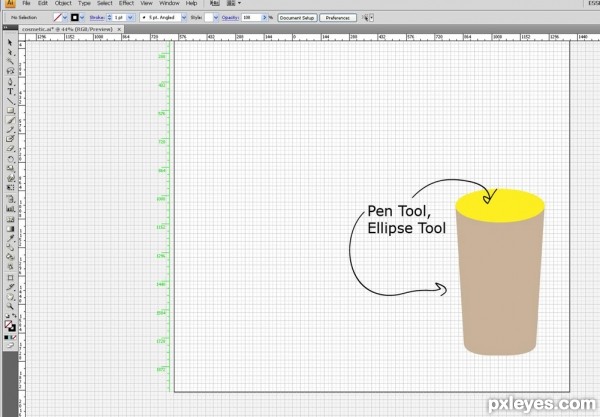Click the stroke weight 1 pt field

click(119, 18)
